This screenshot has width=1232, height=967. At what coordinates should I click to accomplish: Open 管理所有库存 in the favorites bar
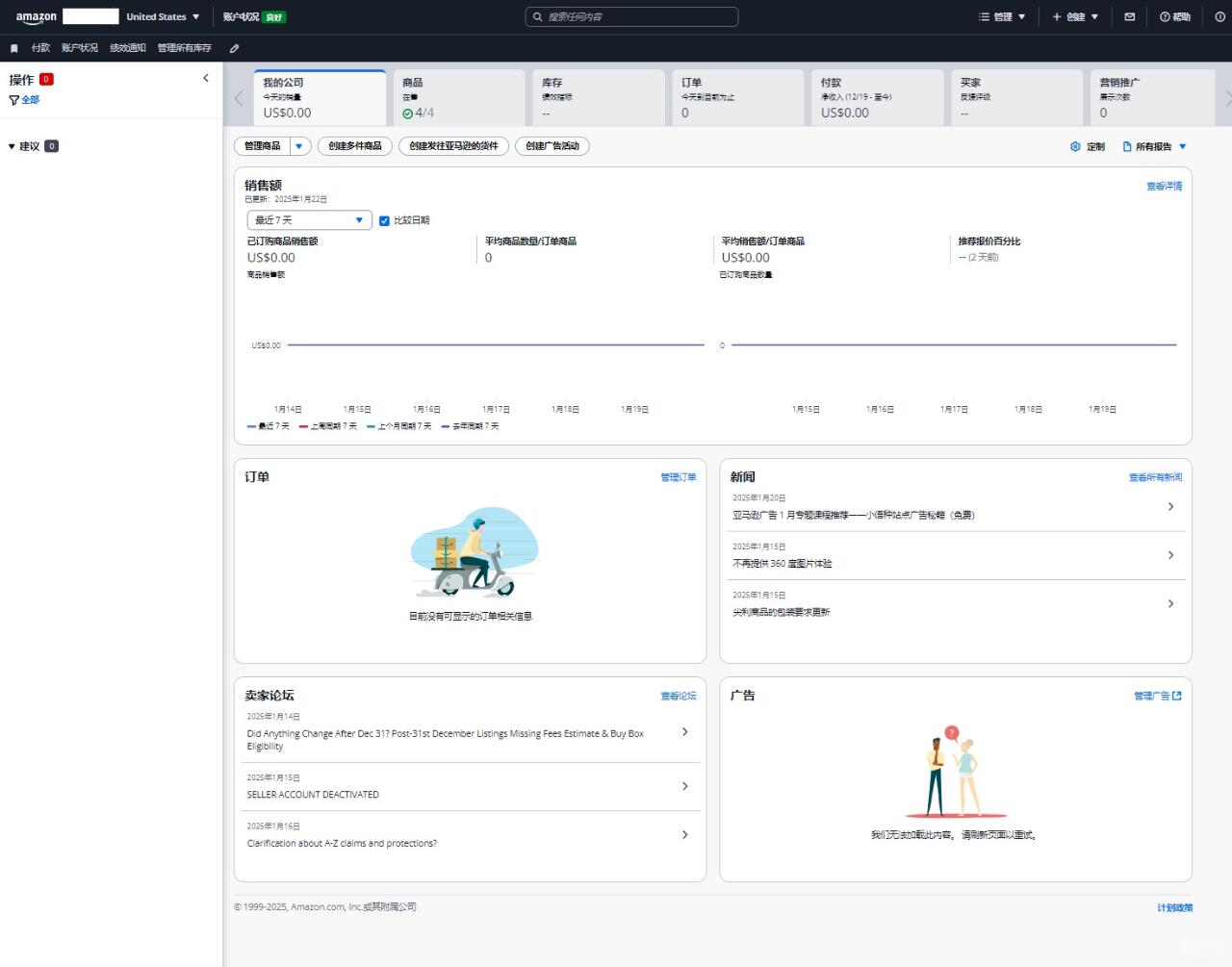point(185,48)
